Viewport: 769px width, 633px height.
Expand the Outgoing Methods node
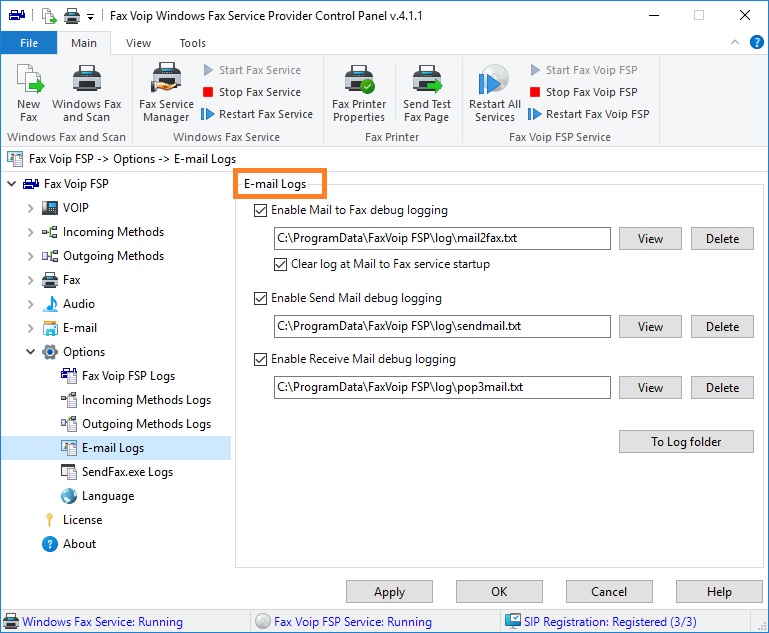point(30,256)
